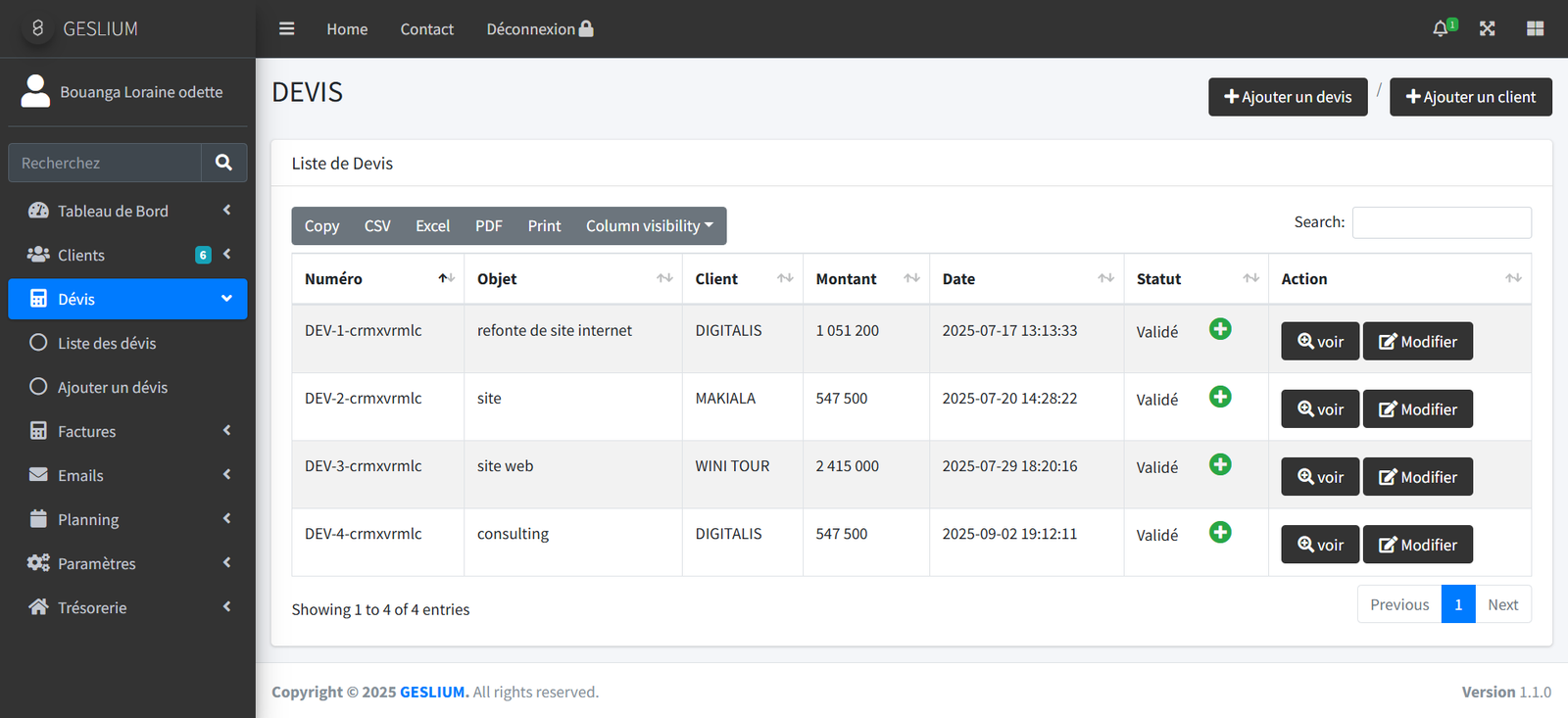This screenshot has height=718, width=1568.
Task: Click the grid layout icon in navbar
Action: 1535,29
